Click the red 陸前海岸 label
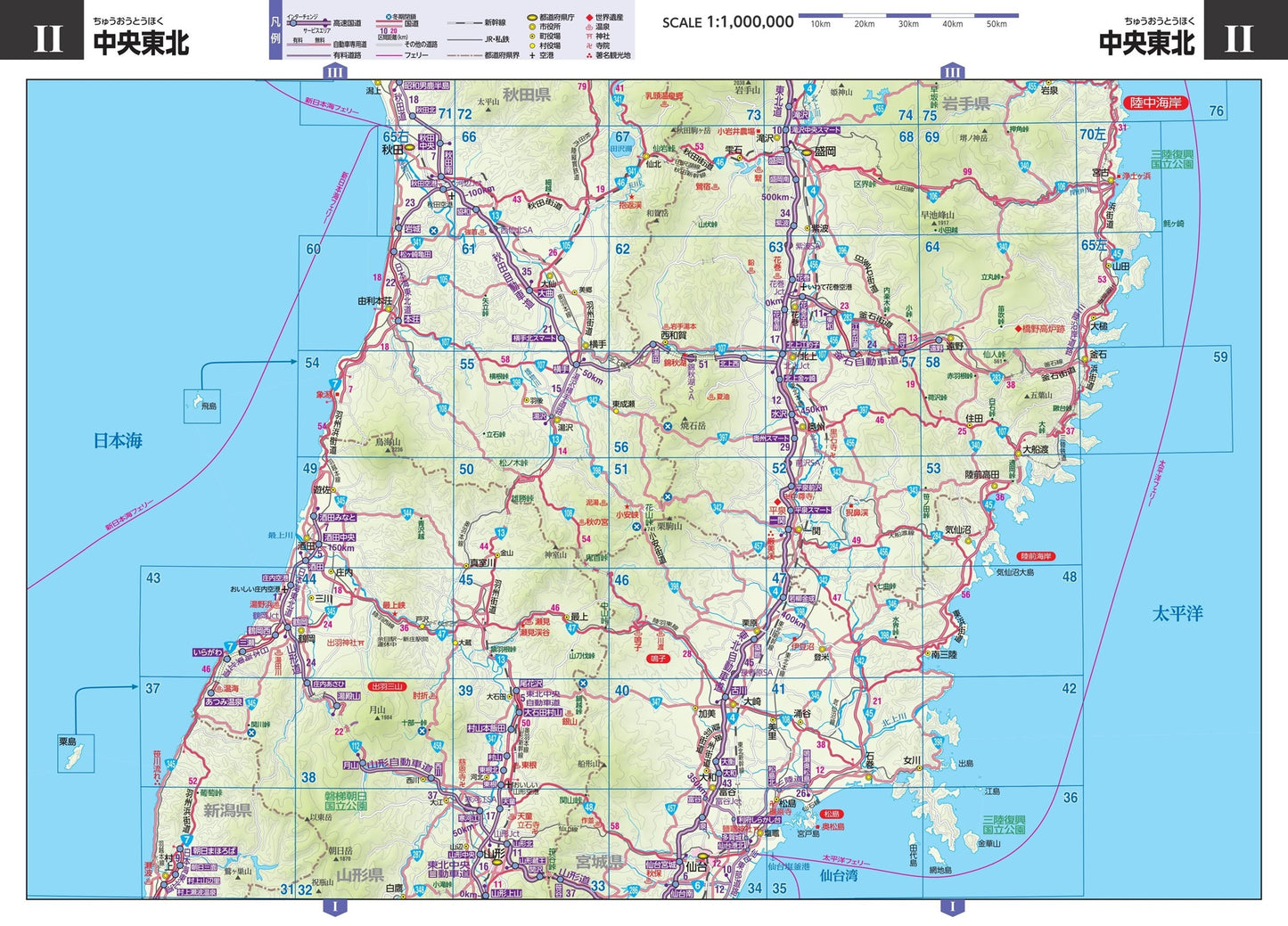Viewport: 1288px width, 926px height. (1038, 556)
